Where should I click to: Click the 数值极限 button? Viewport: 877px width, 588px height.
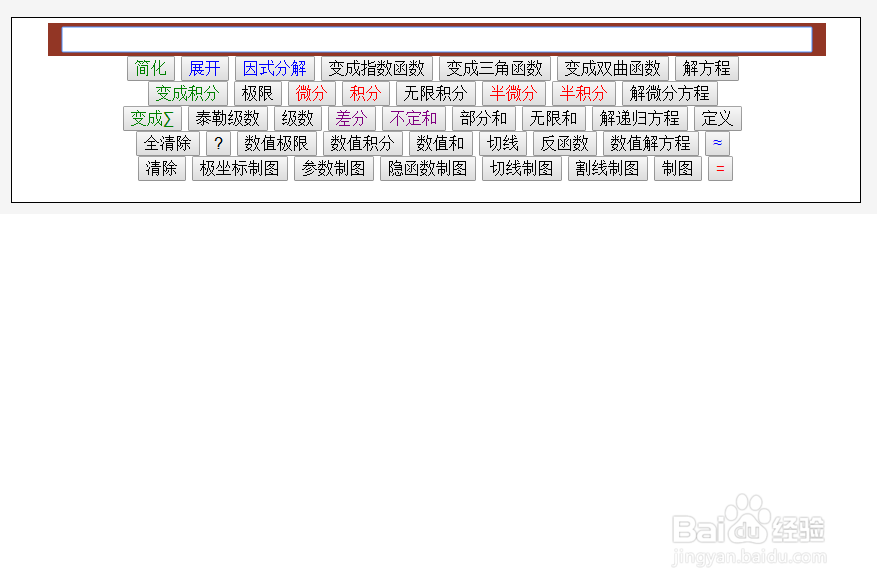pyautogui.click(x=277, y=144)
